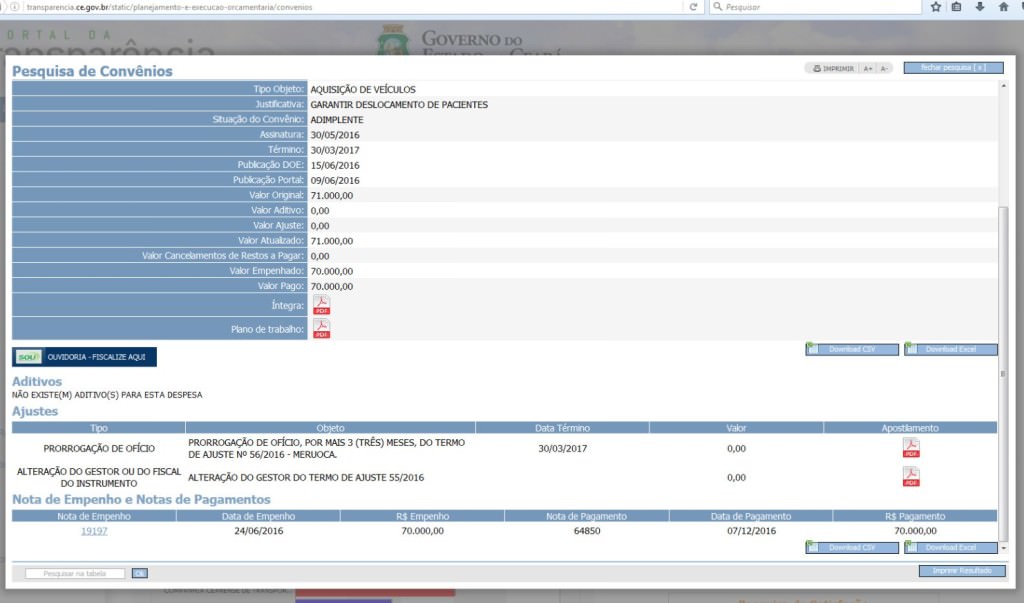Click the Imprimir printer button
1024x603 pixels.
pos(832,68)
